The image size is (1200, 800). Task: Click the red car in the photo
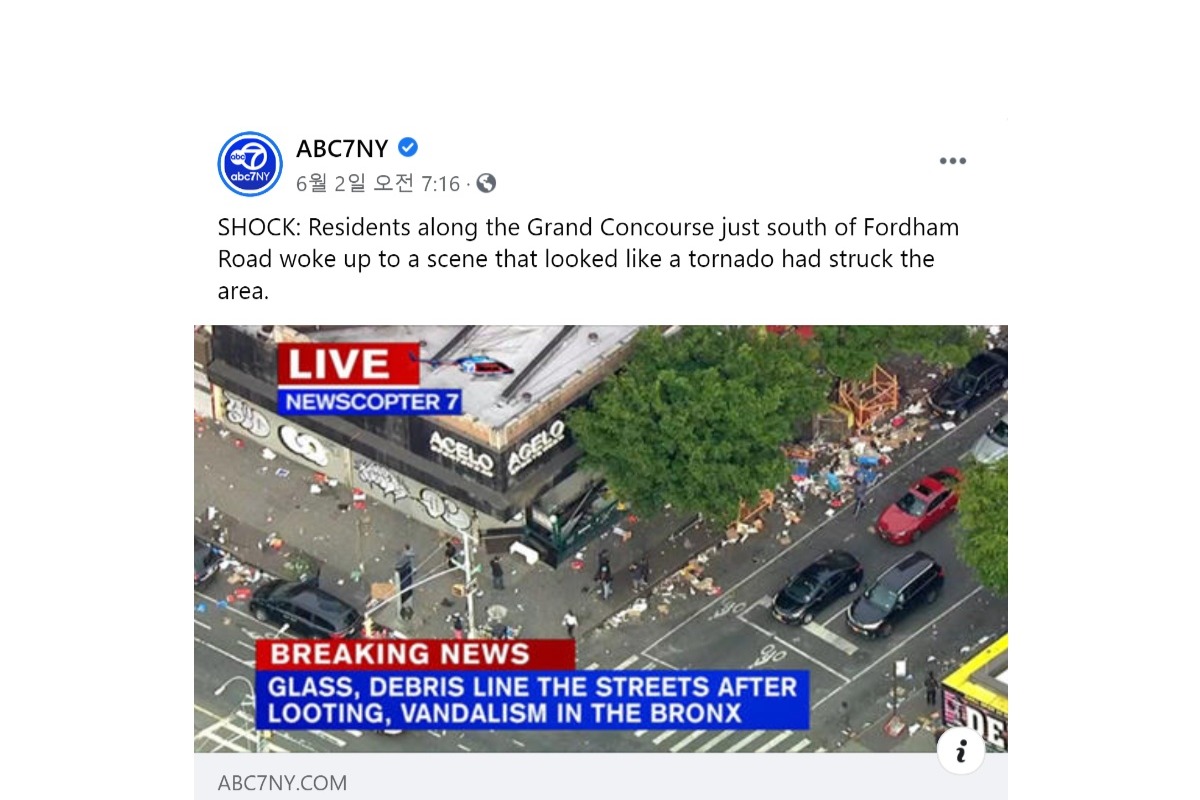920,503
